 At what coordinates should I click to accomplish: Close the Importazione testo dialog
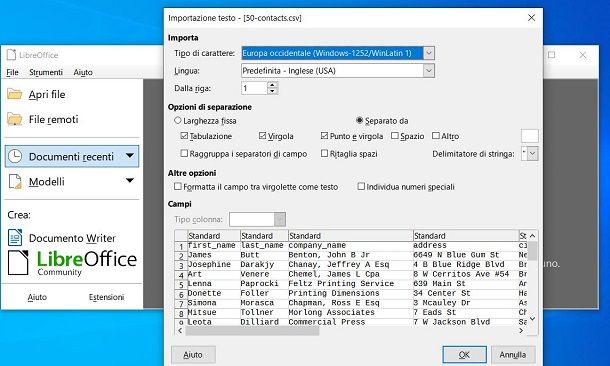point(531,18)
